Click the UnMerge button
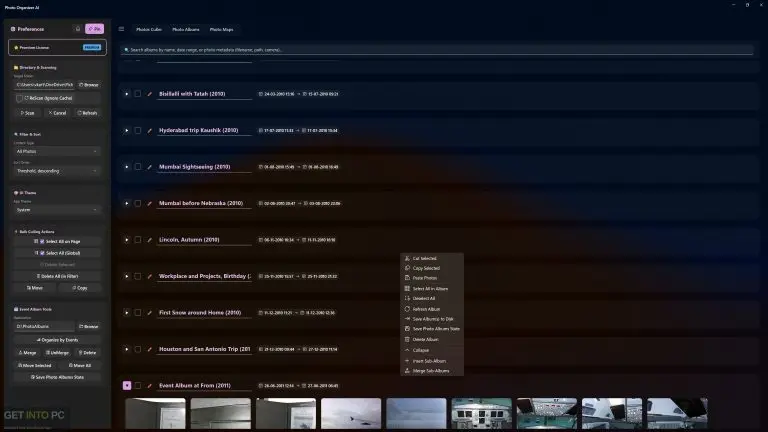The height and width of the screenshot is (432, 768). click(57, 353)
